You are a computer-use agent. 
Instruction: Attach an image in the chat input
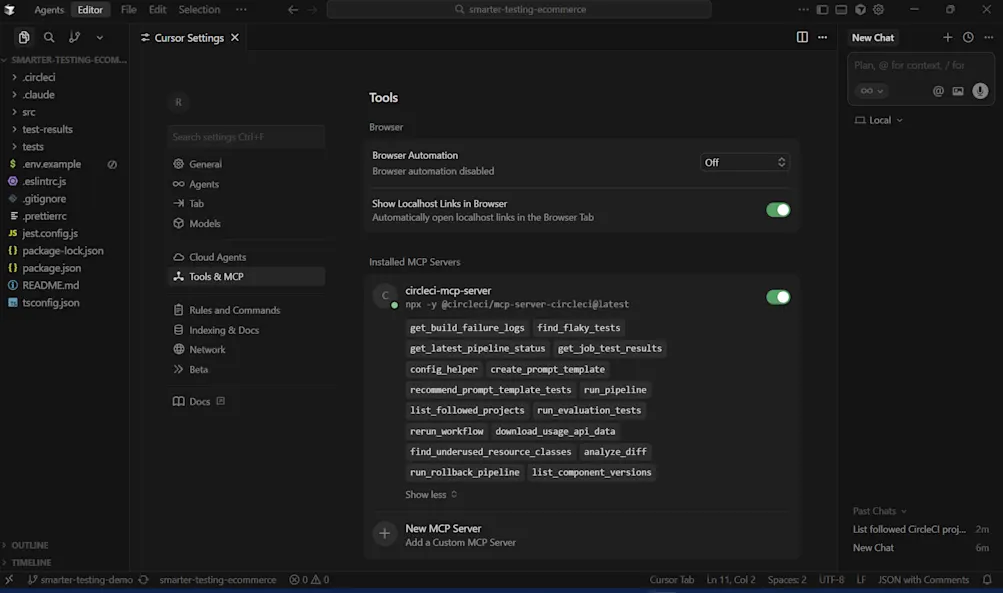958,90
